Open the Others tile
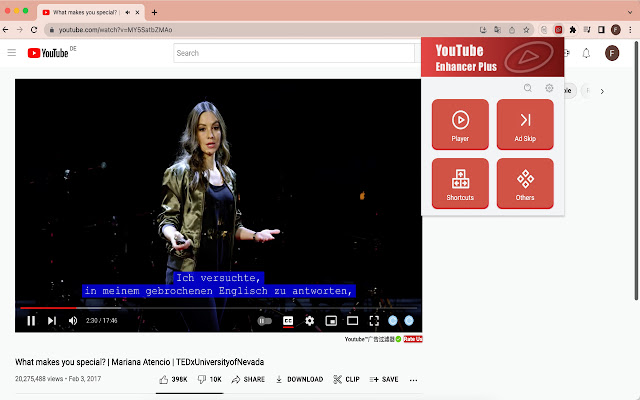 [525, 184]
